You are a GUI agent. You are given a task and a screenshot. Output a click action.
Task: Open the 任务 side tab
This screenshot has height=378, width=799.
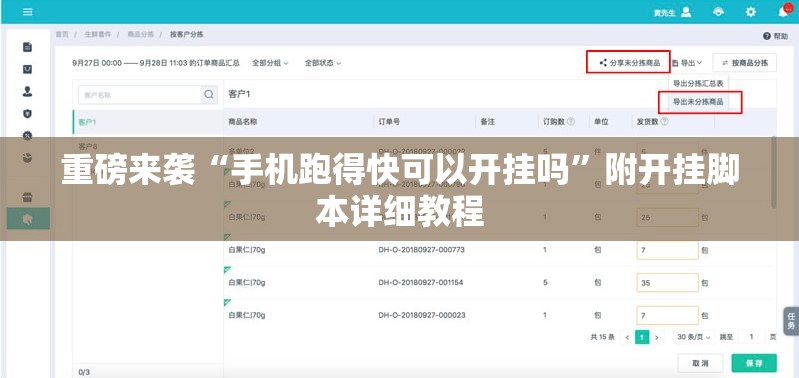pyautogui.click(x=791, y=320)
